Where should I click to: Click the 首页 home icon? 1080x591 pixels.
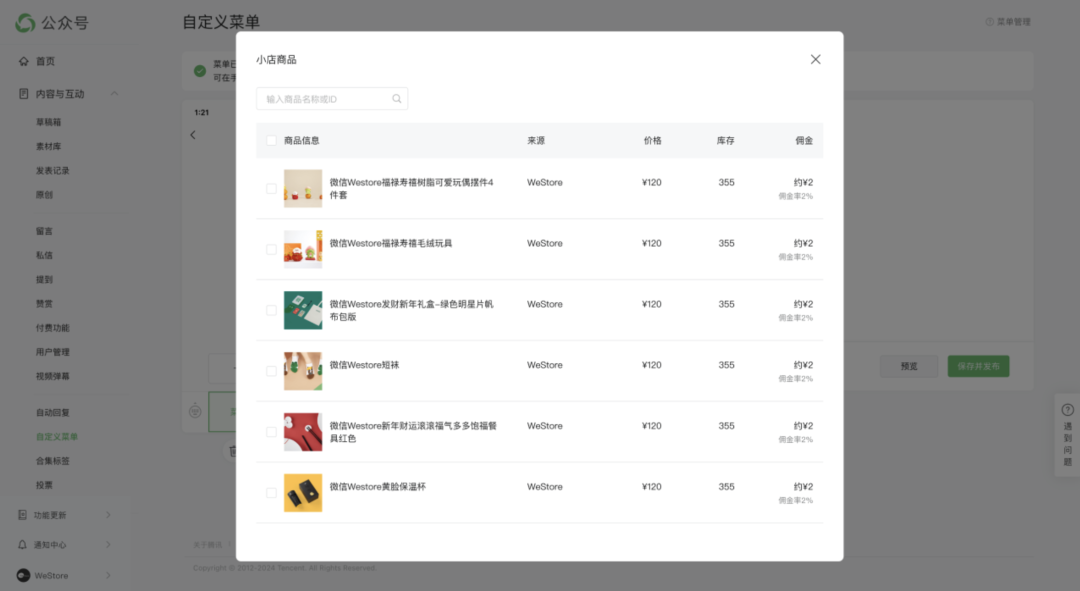(23, 61)
